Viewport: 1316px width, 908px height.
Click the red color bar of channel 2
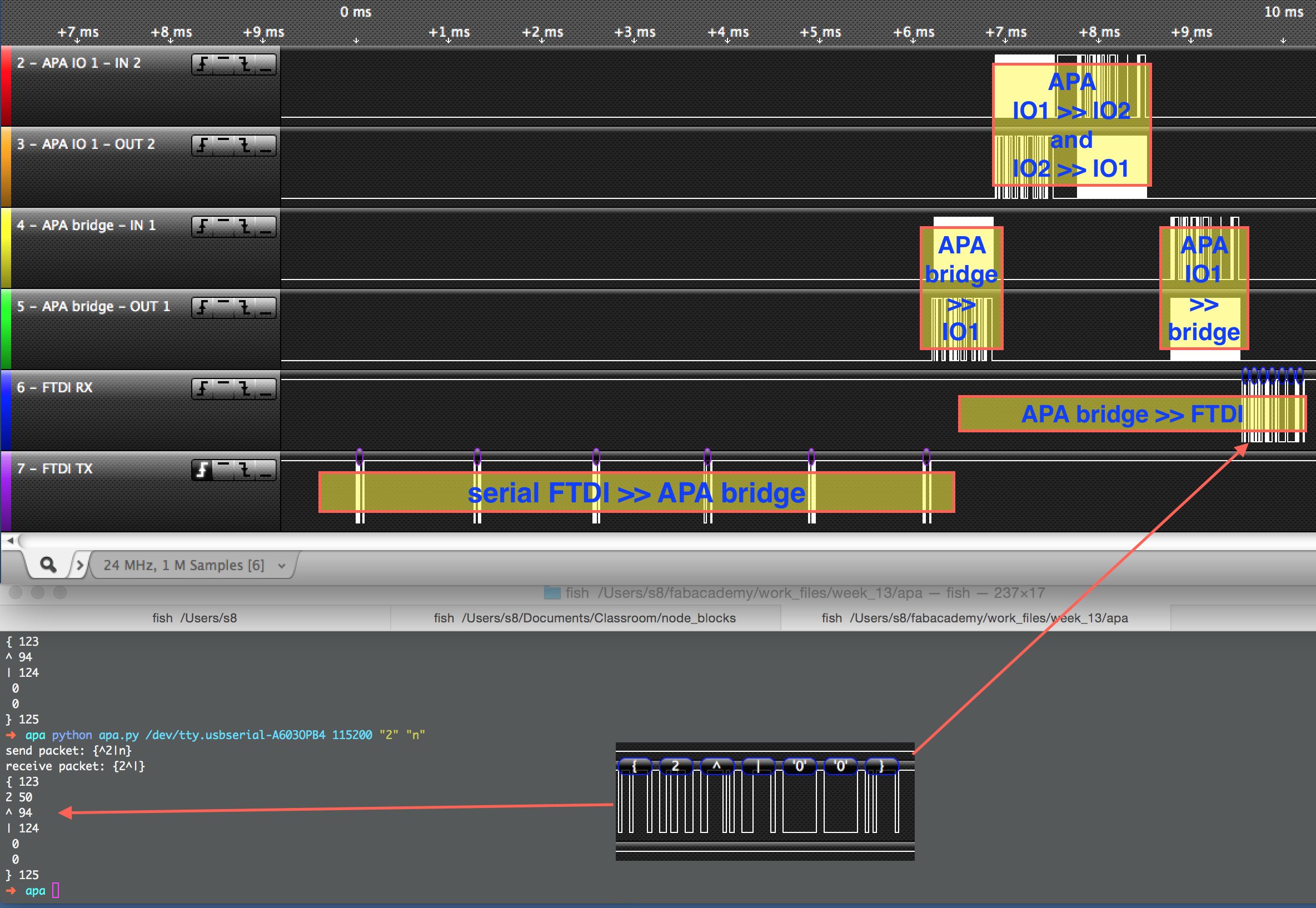coord(6,87)
